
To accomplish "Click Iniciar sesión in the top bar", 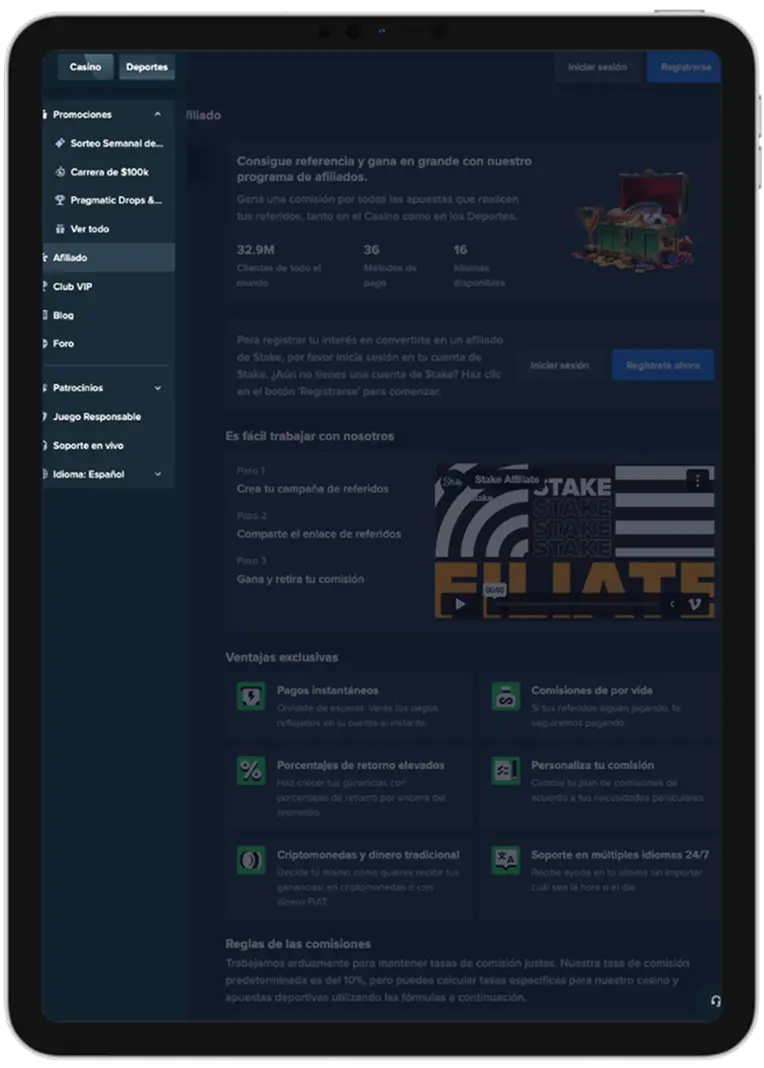I will tap(597, 67).
